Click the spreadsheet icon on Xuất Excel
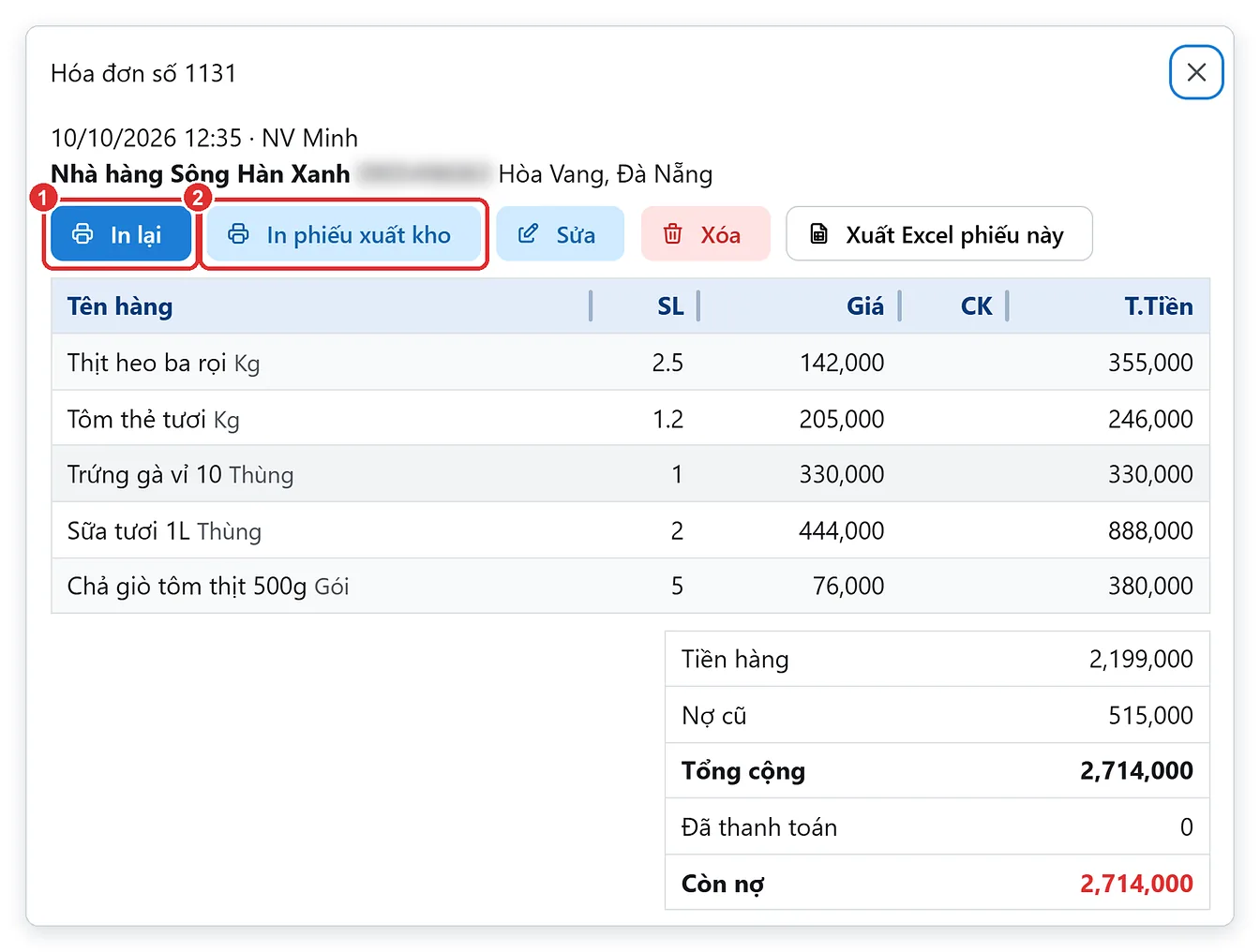The width and height of the screenshot is (1260, 952). click(x=818, y=234)
